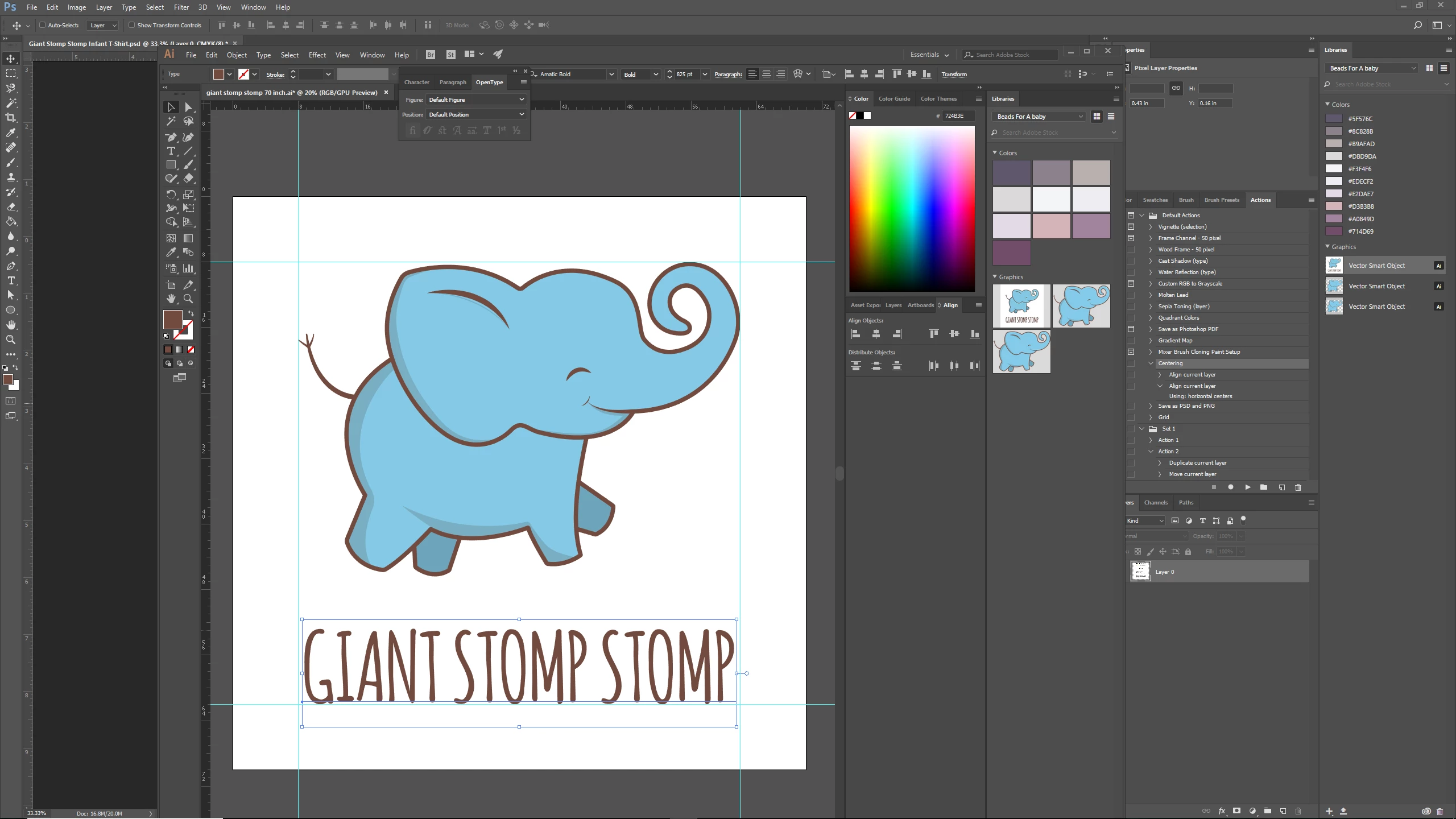The width and height of the screenshot is (1456, 819).
Task: Select the Type tool in Illustrator toolbar
Action: click(171, 151)
